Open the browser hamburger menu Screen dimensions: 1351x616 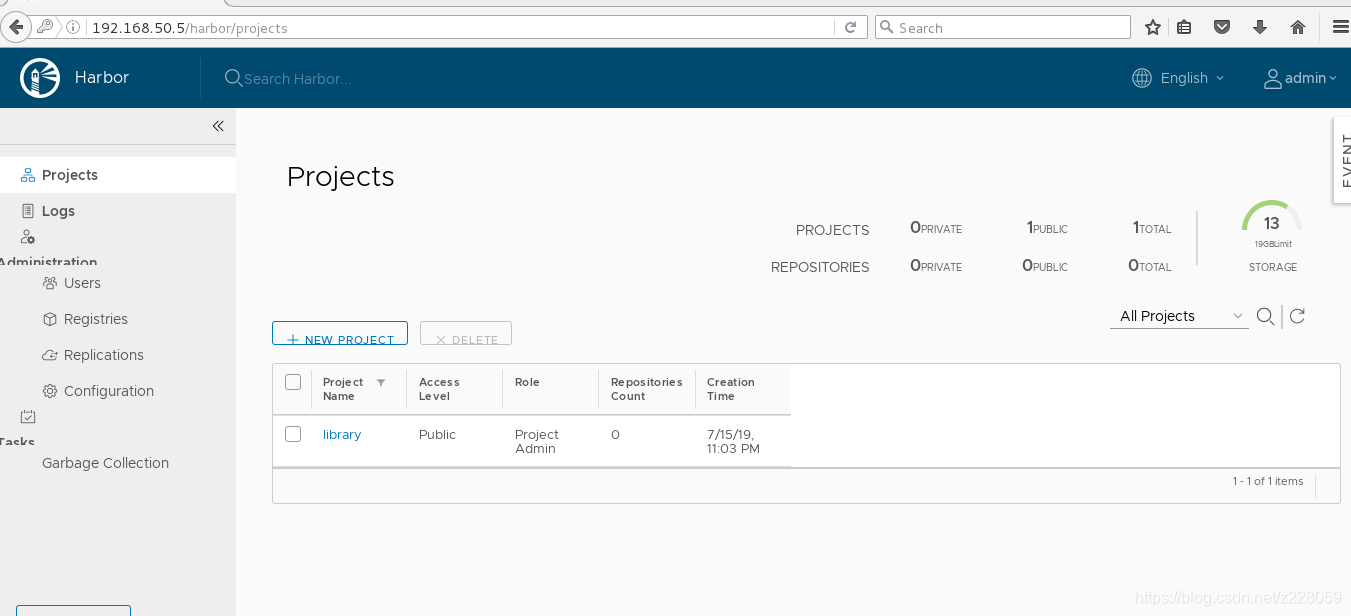[x=1341, y=28]
